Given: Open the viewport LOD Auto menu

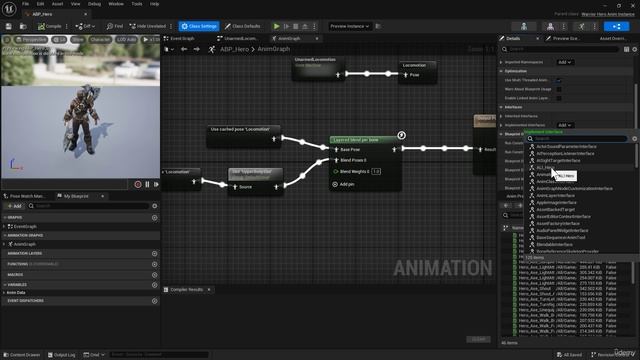Looking at the screenshot, I should pos(127,40).
